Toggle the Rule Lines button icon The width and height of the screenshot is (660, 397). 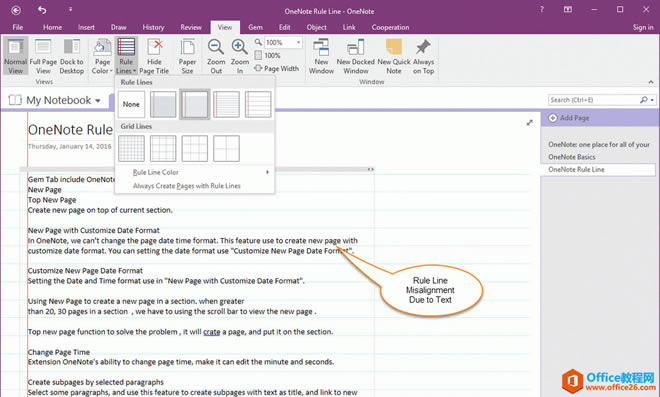point(126,46)
